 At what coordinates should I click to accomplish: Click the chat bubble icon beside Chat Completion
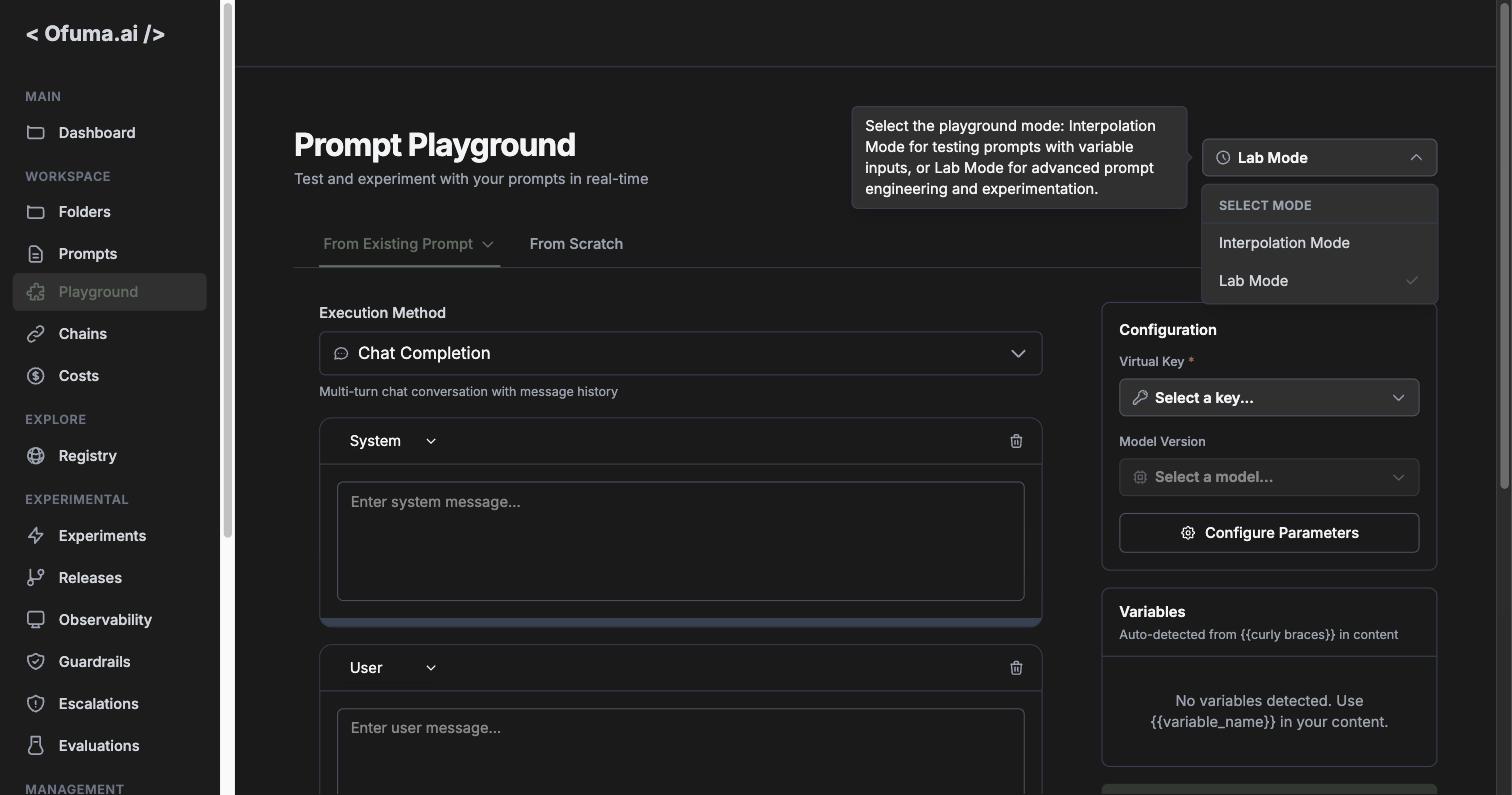point(341,354)
